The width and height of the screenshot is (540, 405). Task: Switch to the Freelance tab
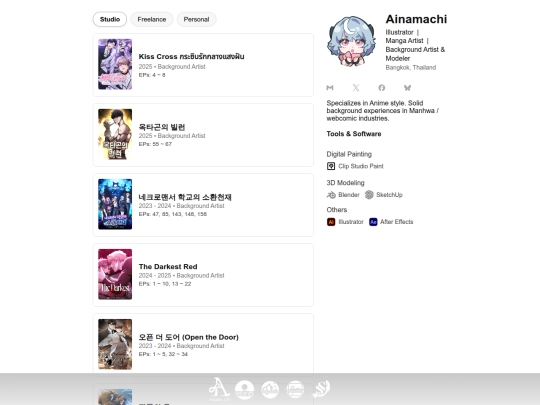click(x=152, y=19)
